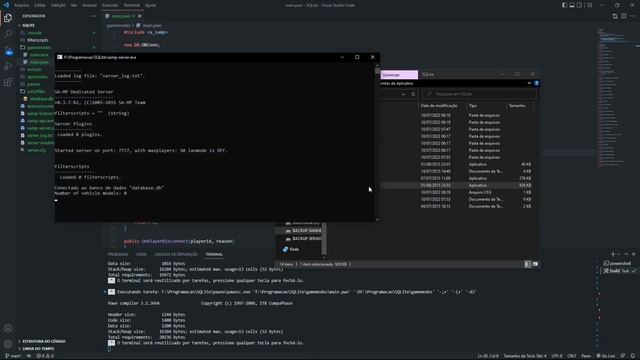Open the Search view in activity bar
The image size is (640, 360).
tap(8, 34)
